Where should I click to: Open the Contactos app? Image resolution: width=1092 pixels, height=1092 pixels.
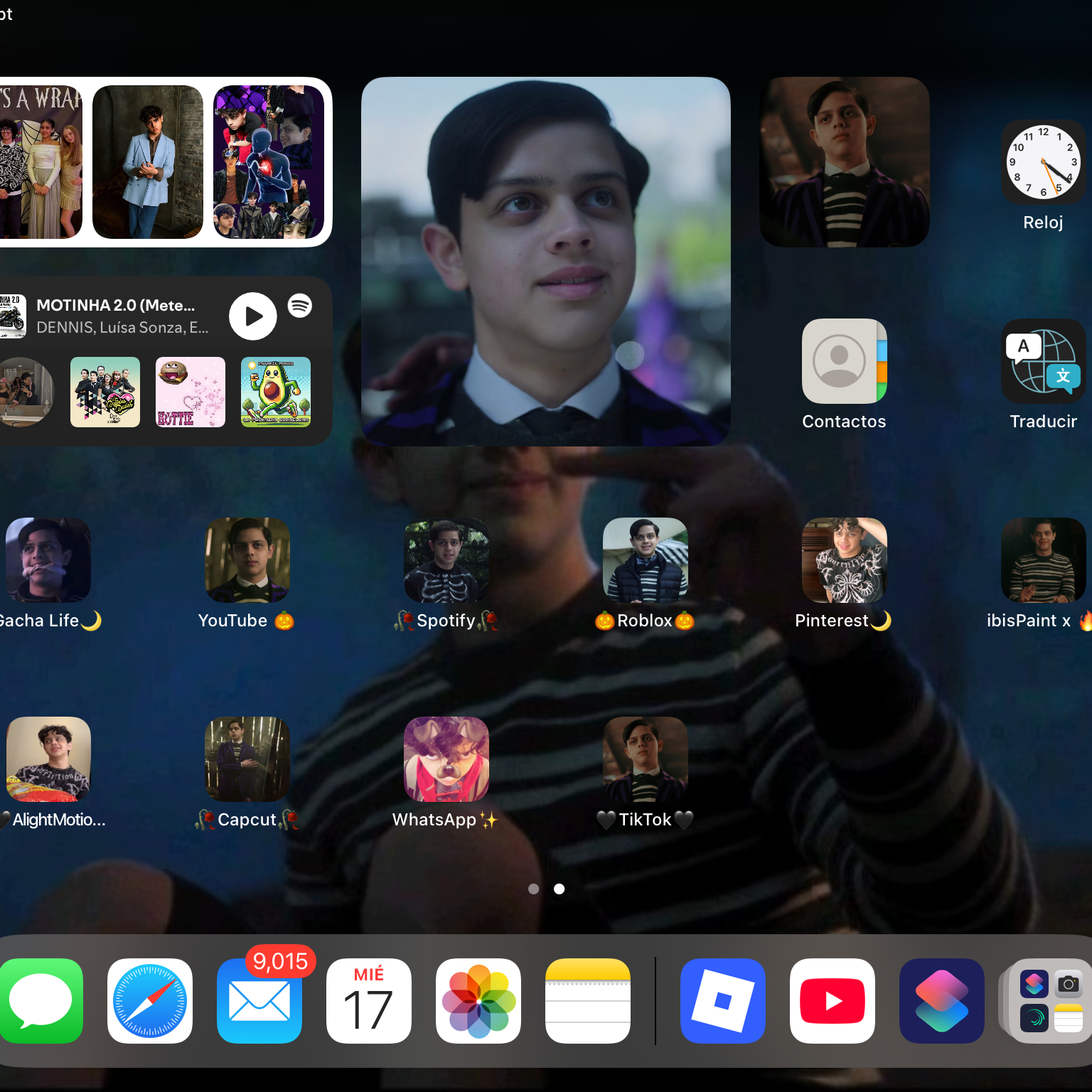[x=845, y=361]
